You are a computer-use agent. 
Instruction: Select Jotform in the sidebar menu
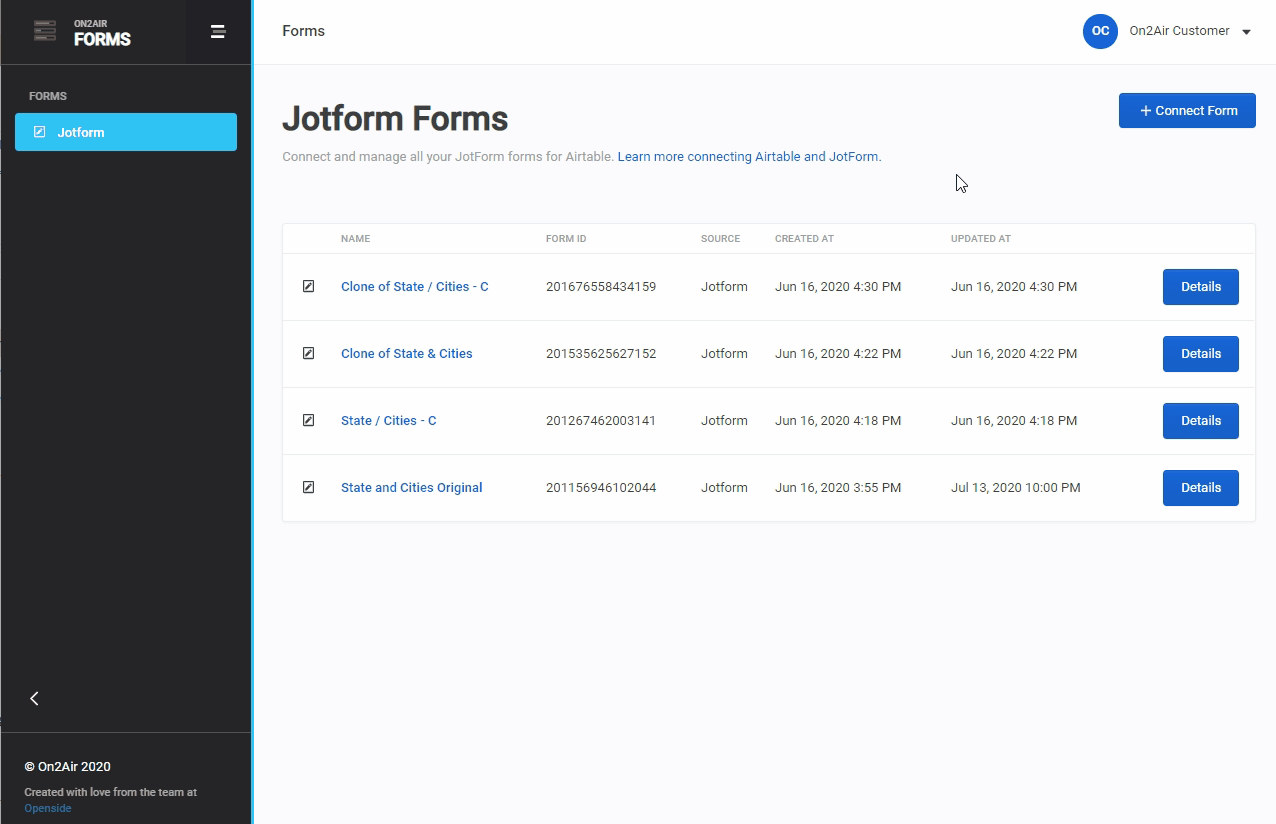125,132
